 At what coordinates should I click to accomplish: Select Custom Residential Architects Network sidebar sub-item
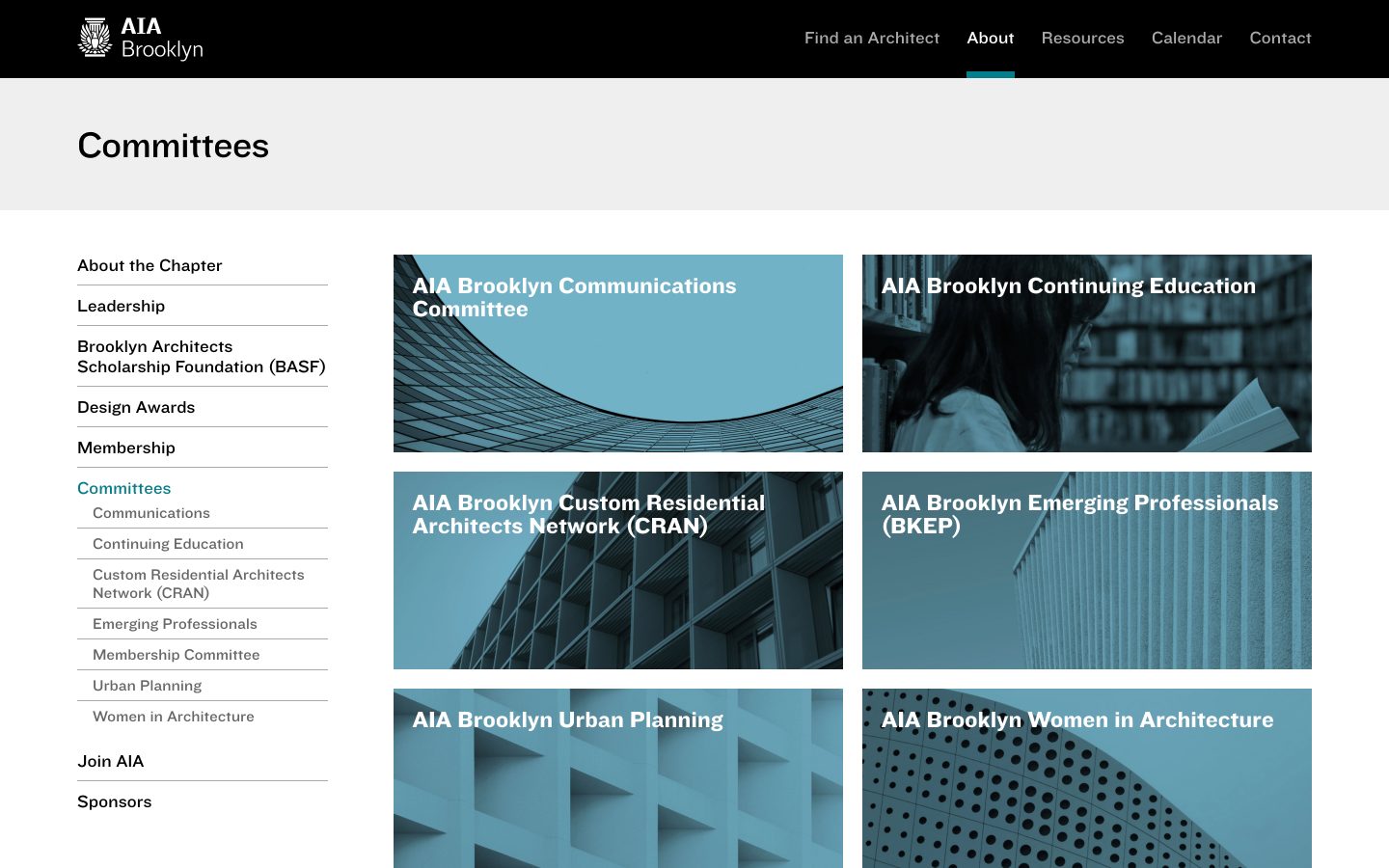point(198,583)
